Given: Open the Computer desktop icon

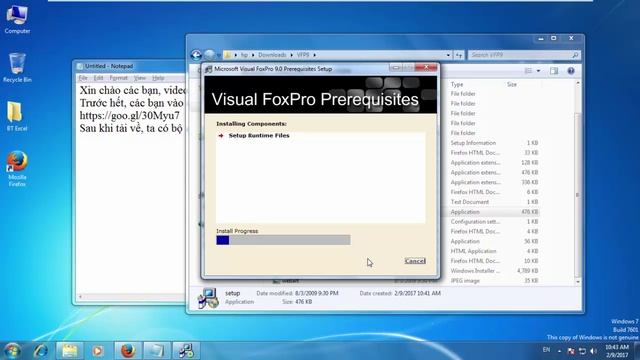Looking at the screenshot, I should click(17, 18).
